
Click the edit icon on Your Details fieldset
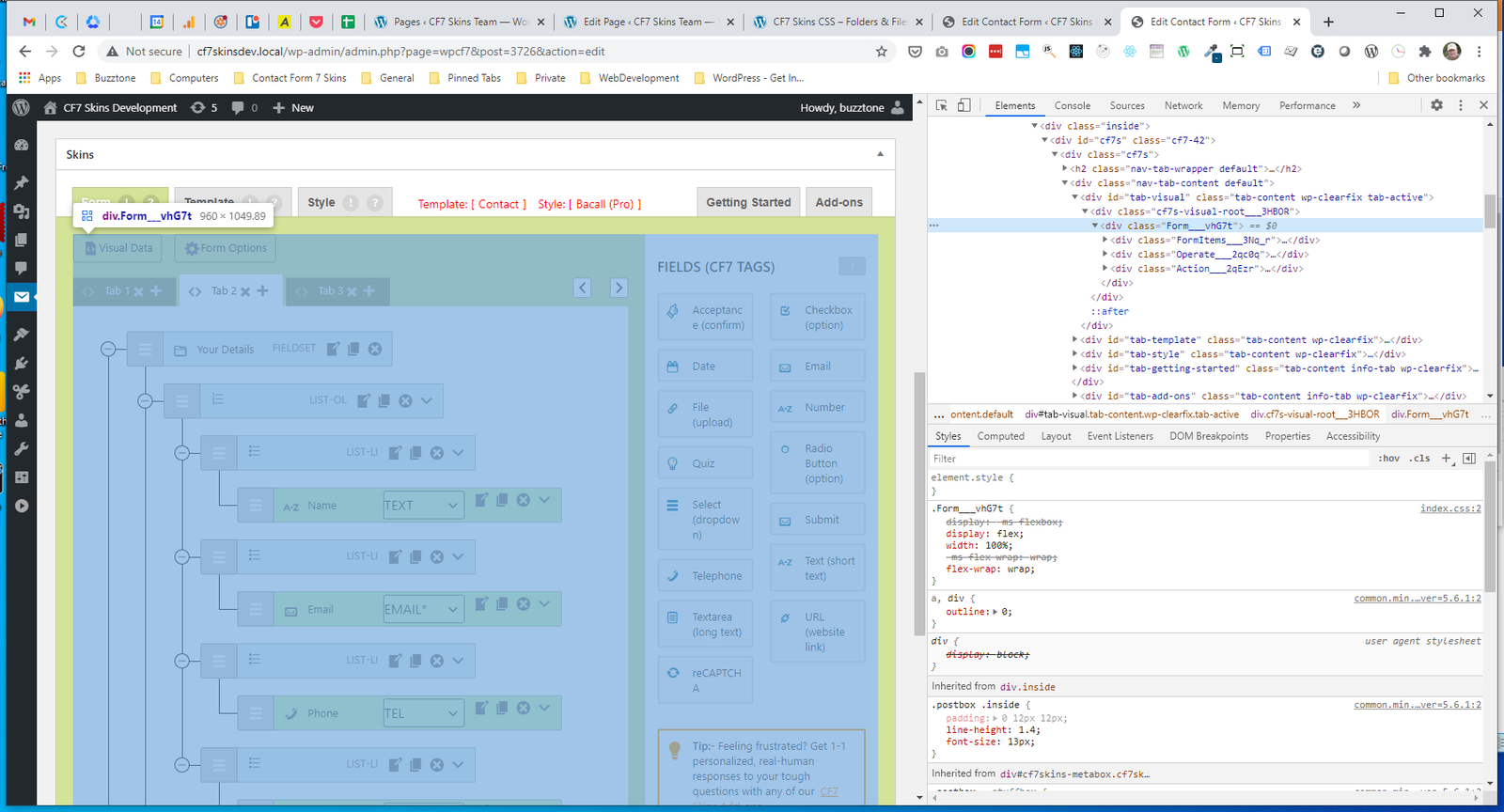pyautogui.click(x=333, y=349)
